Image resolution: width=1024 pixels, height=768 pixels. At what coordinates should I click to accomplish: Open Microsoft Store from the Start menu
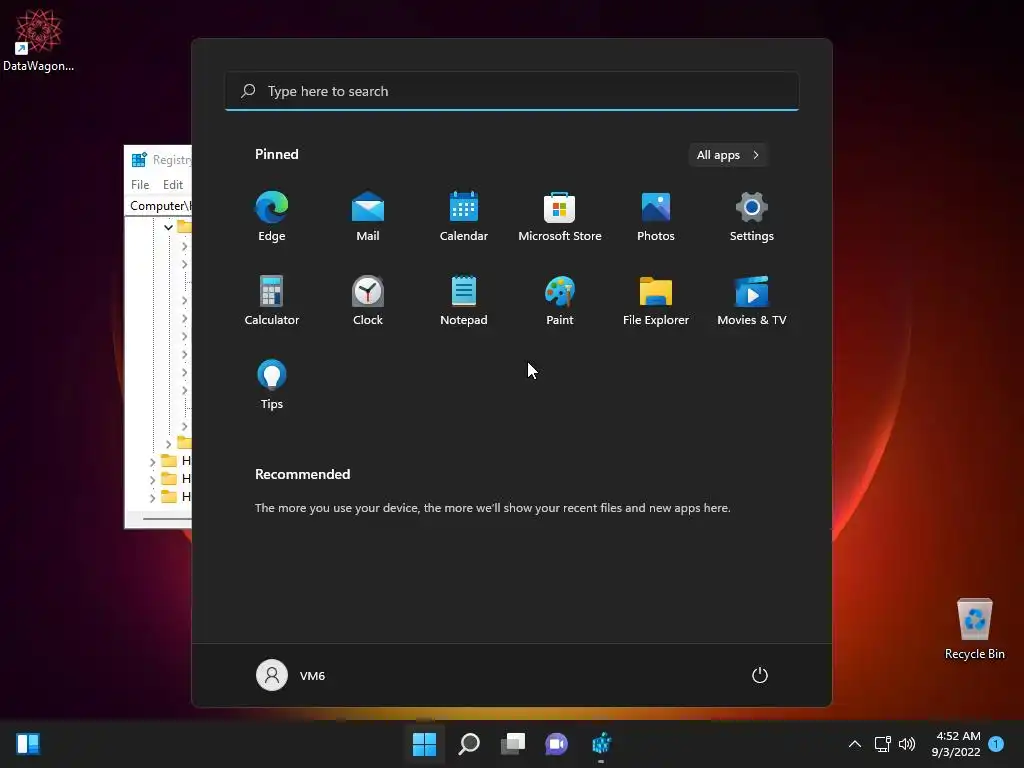pyautogui.click(x=560, y=216)
